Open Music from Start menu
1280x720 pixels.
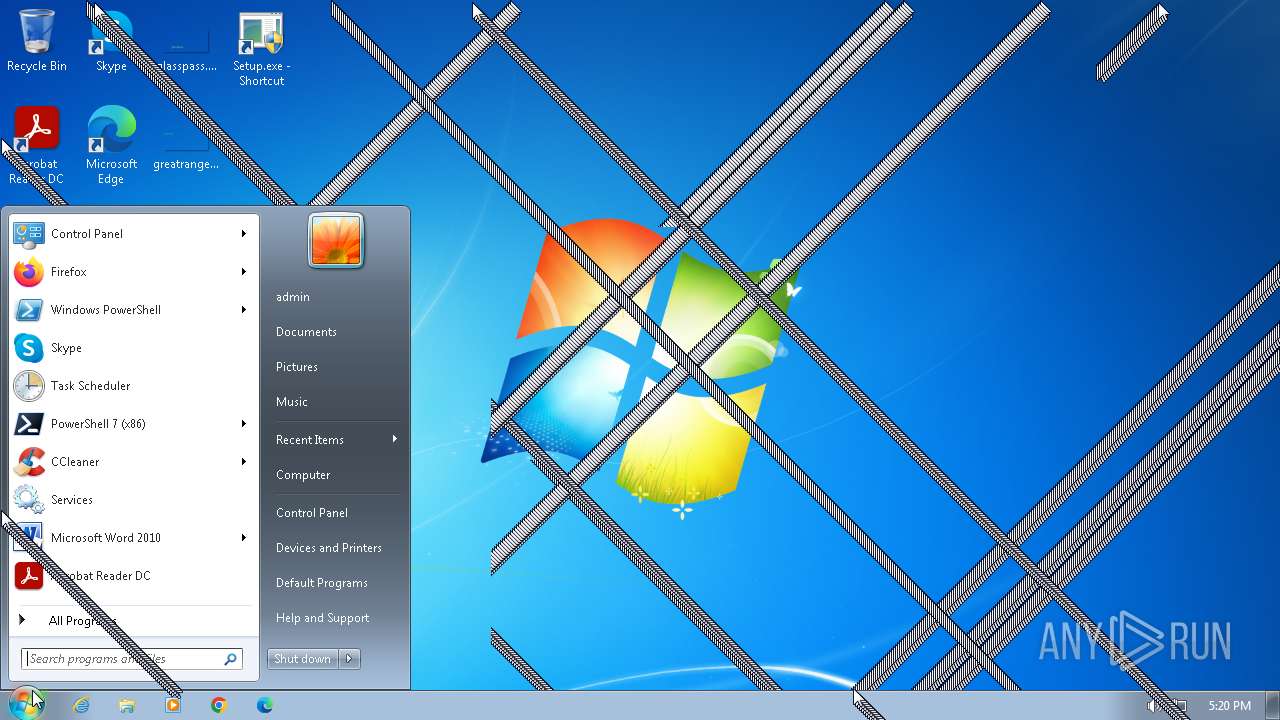point(292,402)
